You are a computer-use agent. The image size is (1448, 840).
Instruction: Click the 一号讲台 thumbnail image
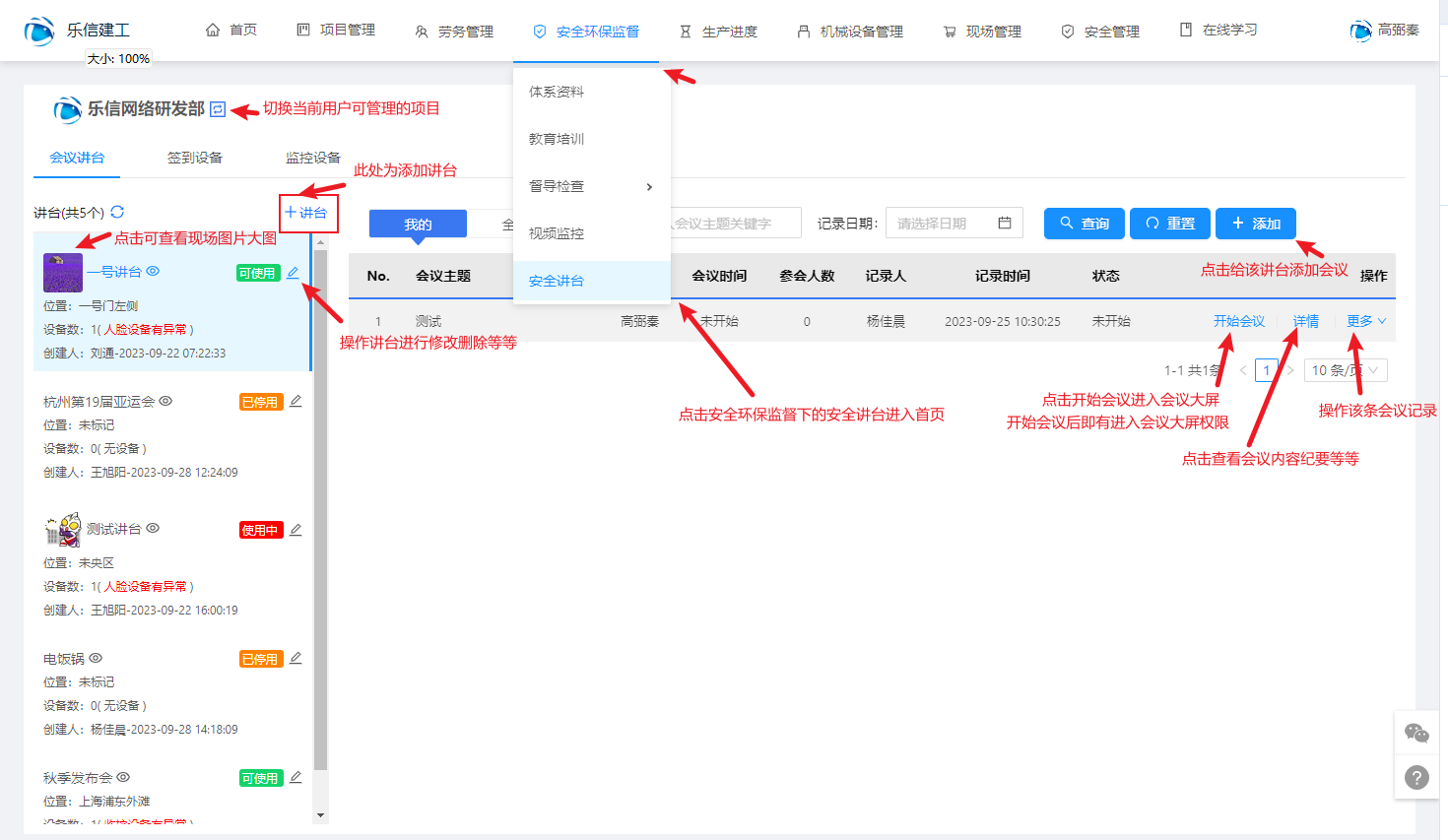(x=63, y=273)
